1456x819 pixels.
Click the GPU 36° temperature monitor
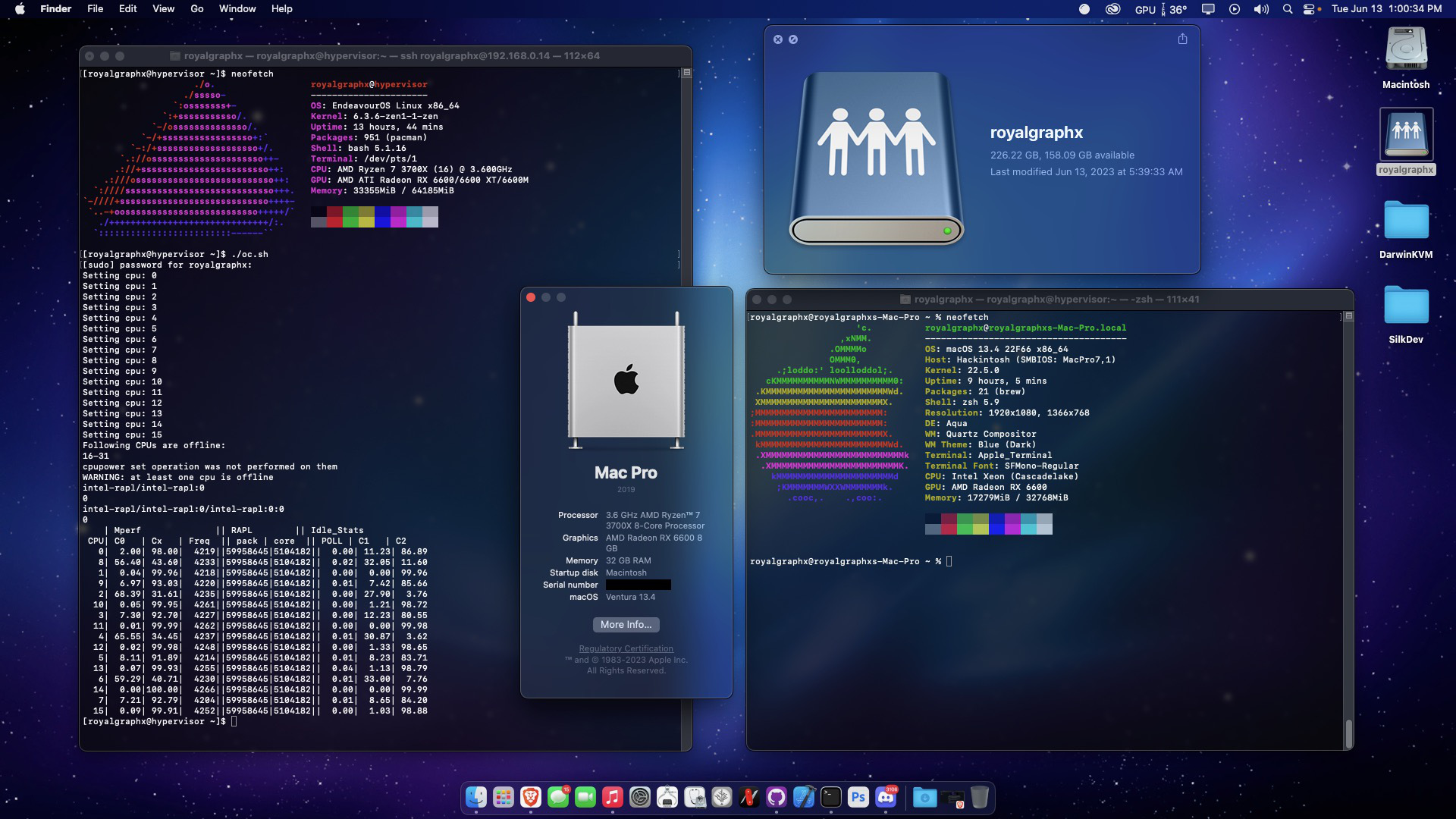coord(1161,9)
